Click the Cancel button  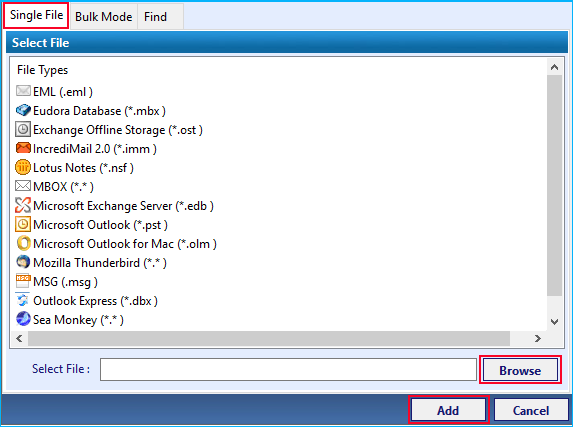(x=531, y=410)
